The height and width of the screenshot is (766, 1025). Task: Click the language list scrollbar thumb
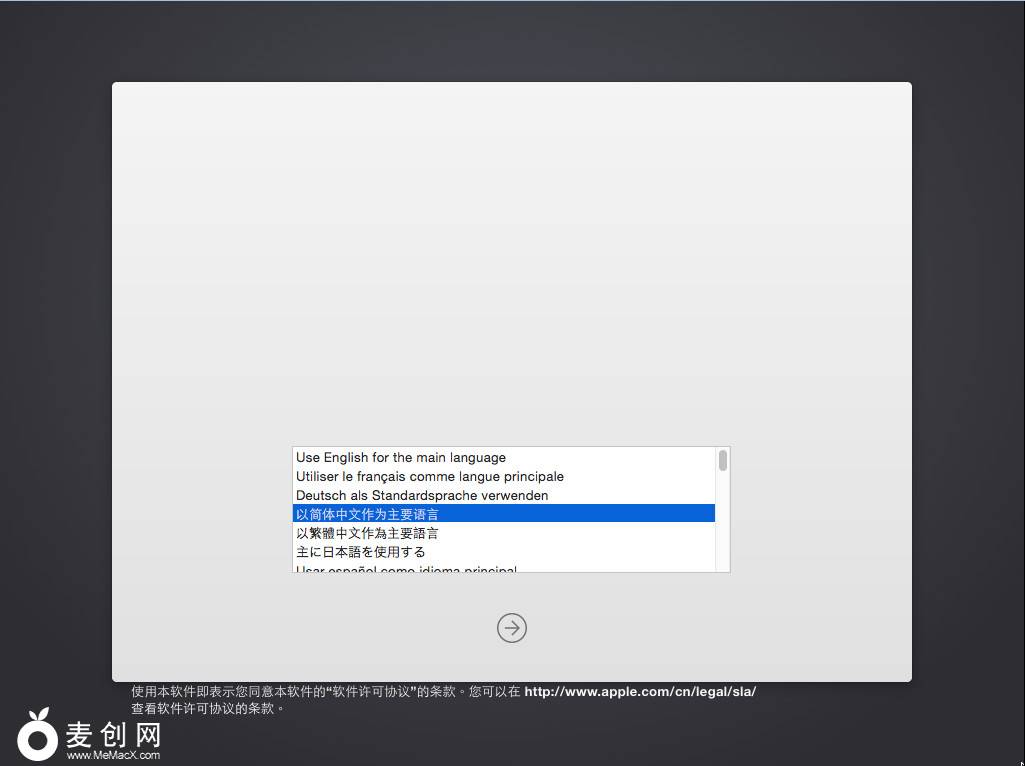coord(723,461)
